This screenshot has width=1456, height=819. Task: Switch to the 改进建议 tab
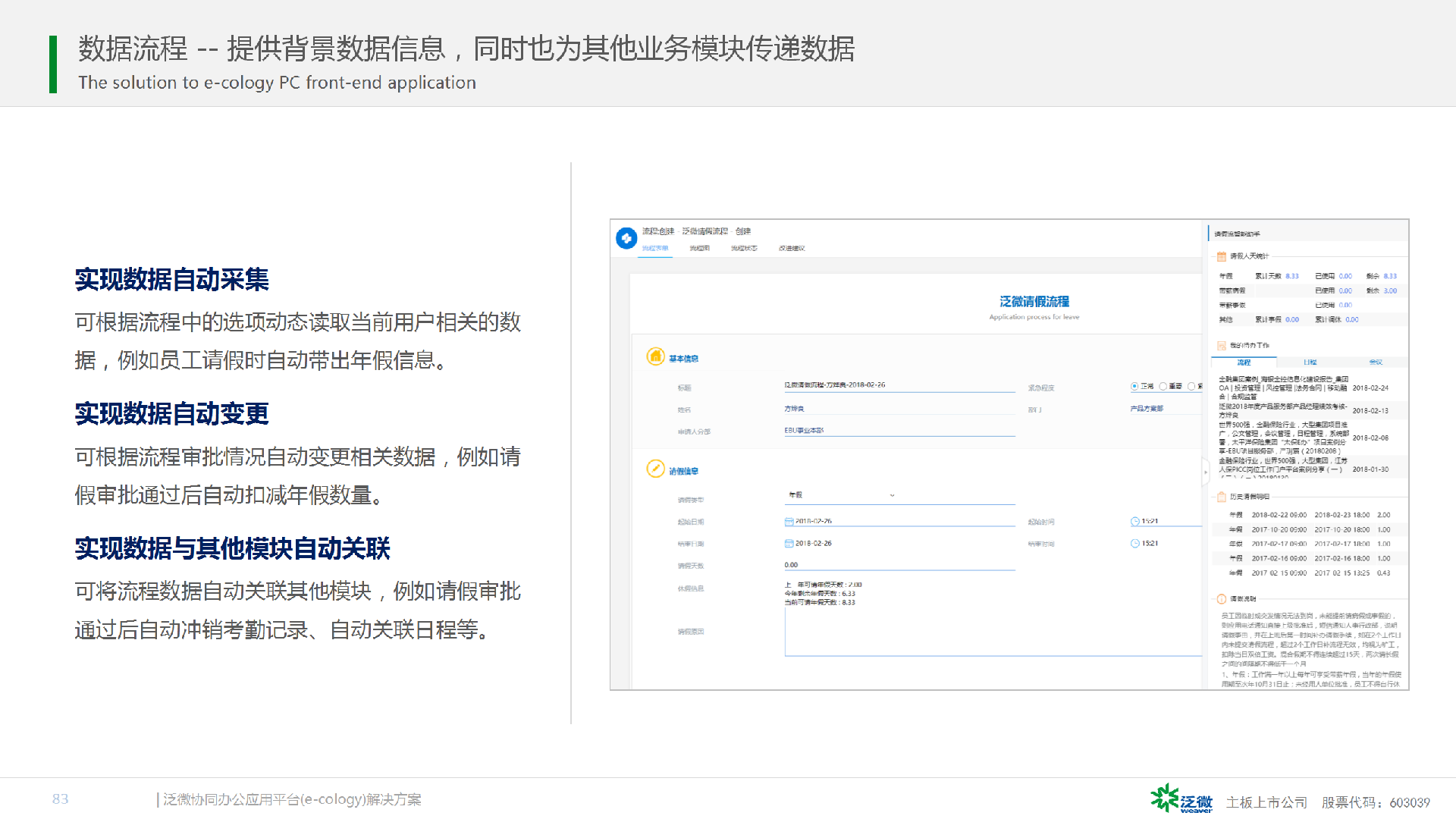(792, 249)
